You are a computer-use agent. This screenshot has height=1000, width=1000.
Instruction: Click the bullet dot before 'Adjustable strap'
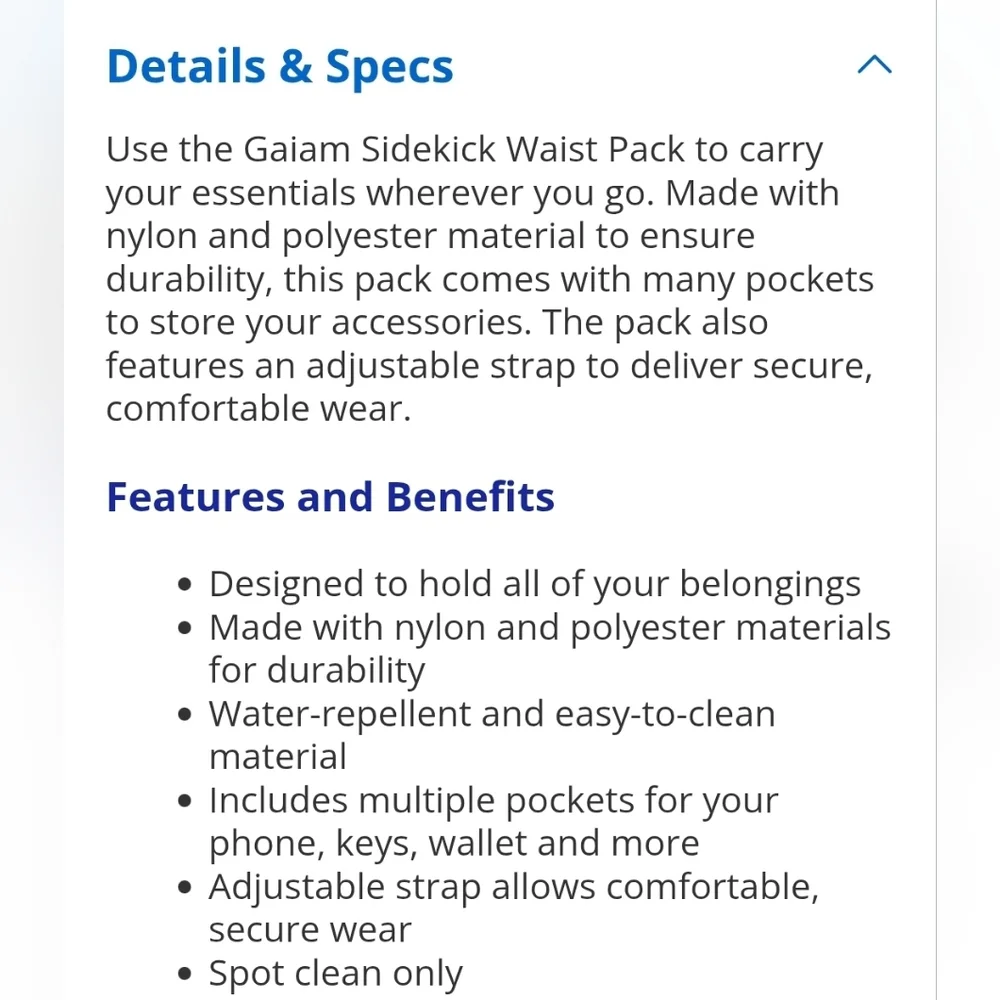[185, 887]
